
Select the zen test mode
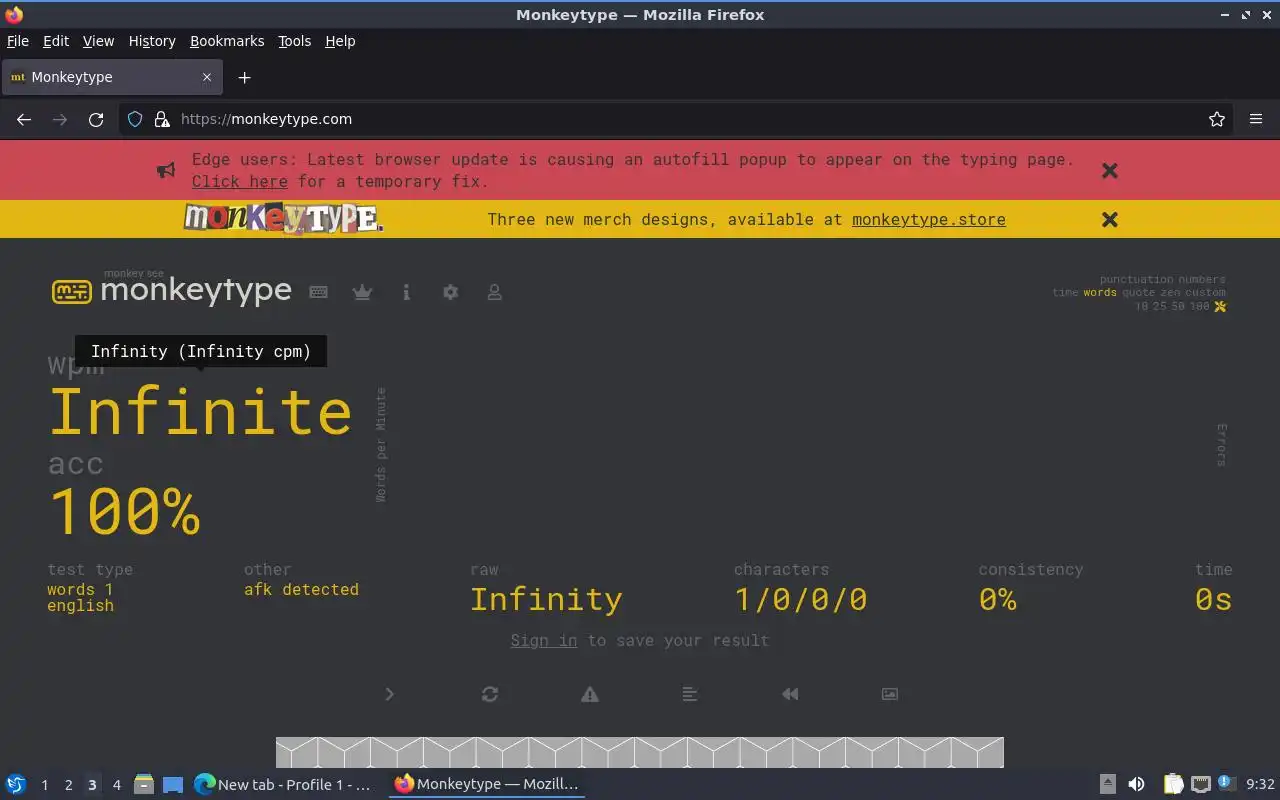click(x=1170, y=293)
